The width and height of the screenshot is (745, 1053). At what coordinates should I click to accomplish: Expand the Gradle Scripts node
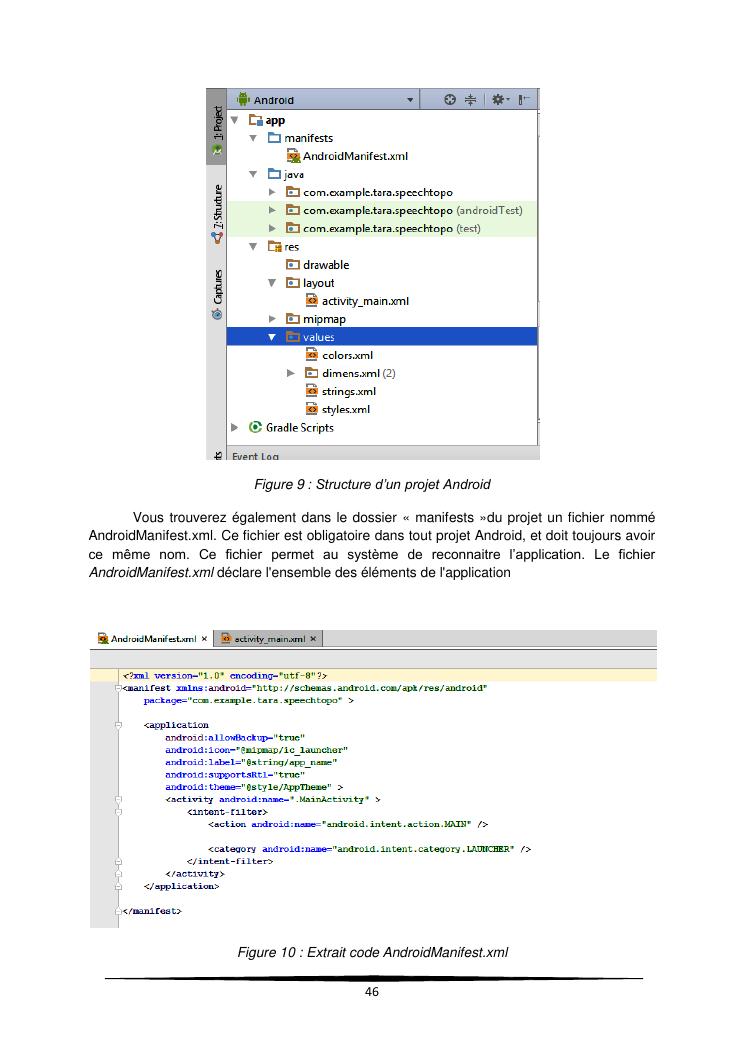coord(235,428)
